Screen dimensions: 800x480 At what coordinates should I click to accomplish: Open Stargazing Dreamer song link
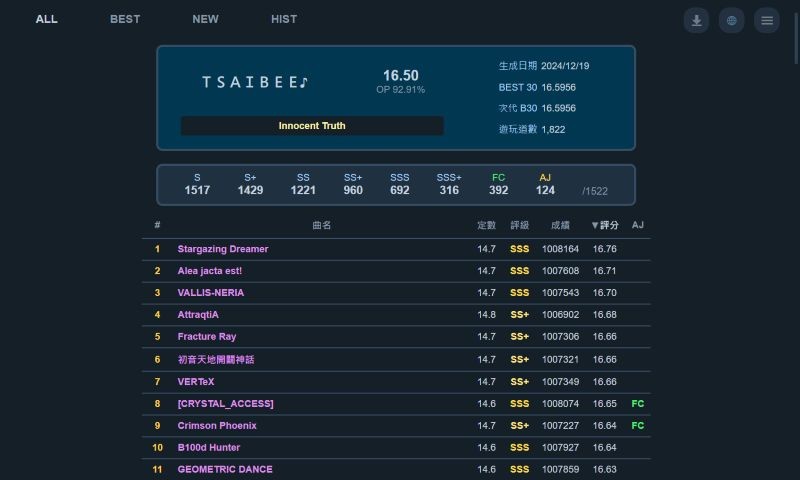tap(223, 249)
